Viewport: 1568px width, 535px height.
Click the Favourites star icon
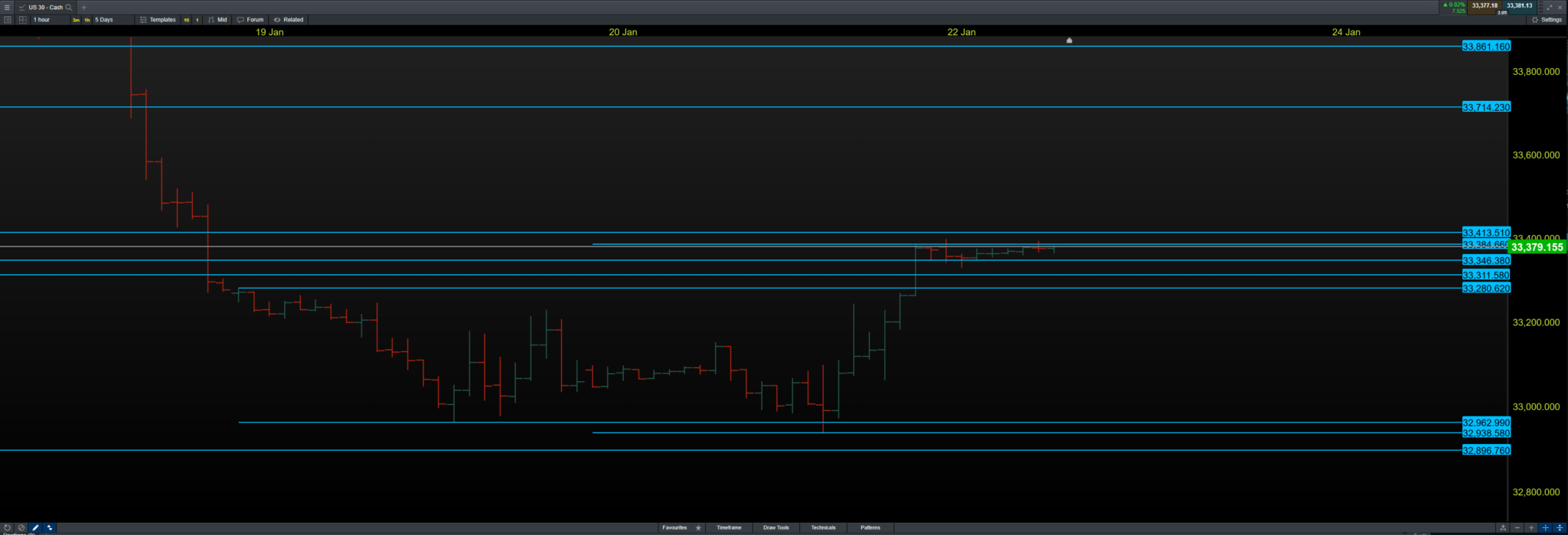tap(698, 527)
